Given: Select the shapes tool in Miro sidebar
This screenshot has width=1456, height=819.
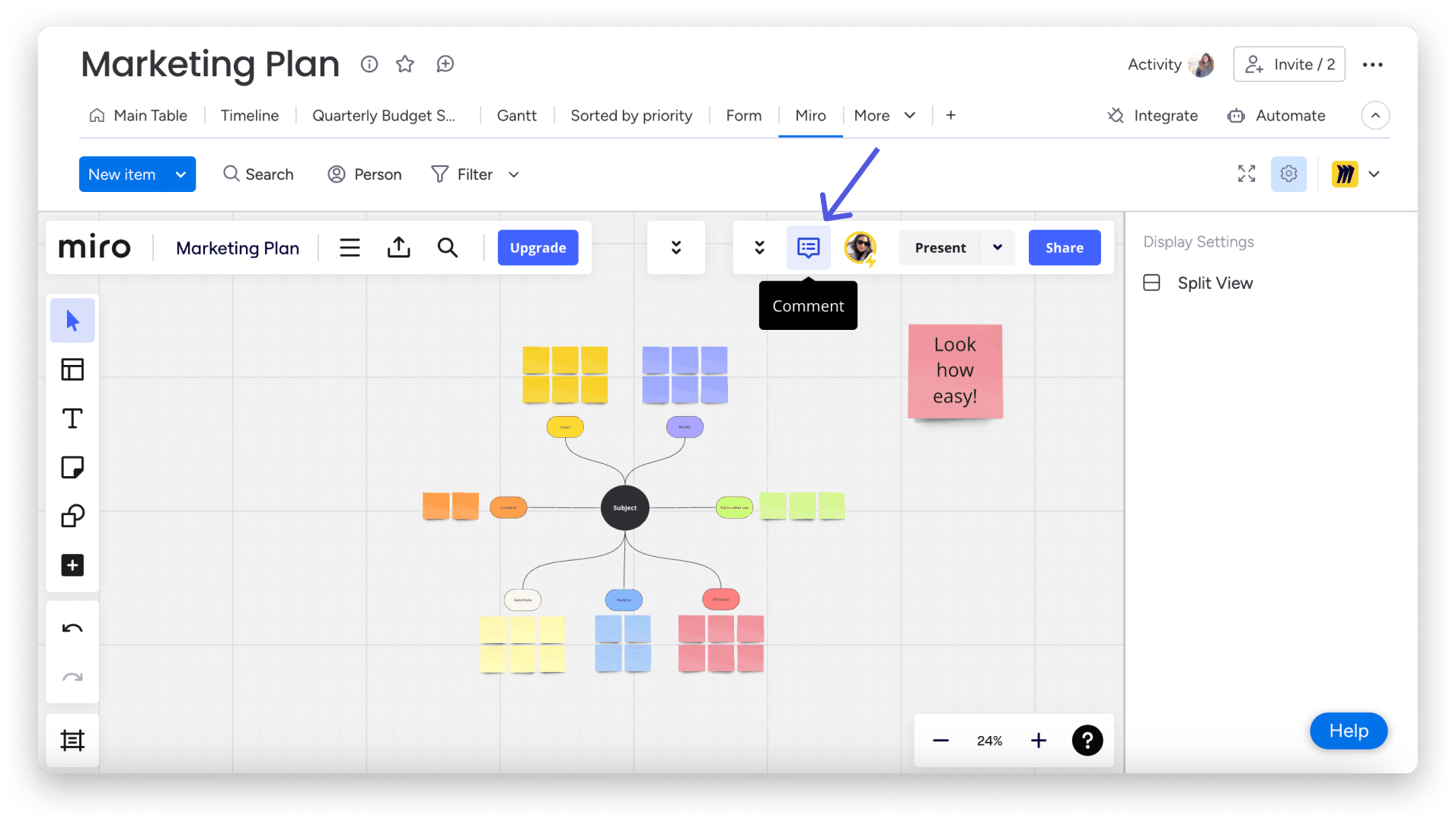Looking at the screenshot, I should [72, 516].
